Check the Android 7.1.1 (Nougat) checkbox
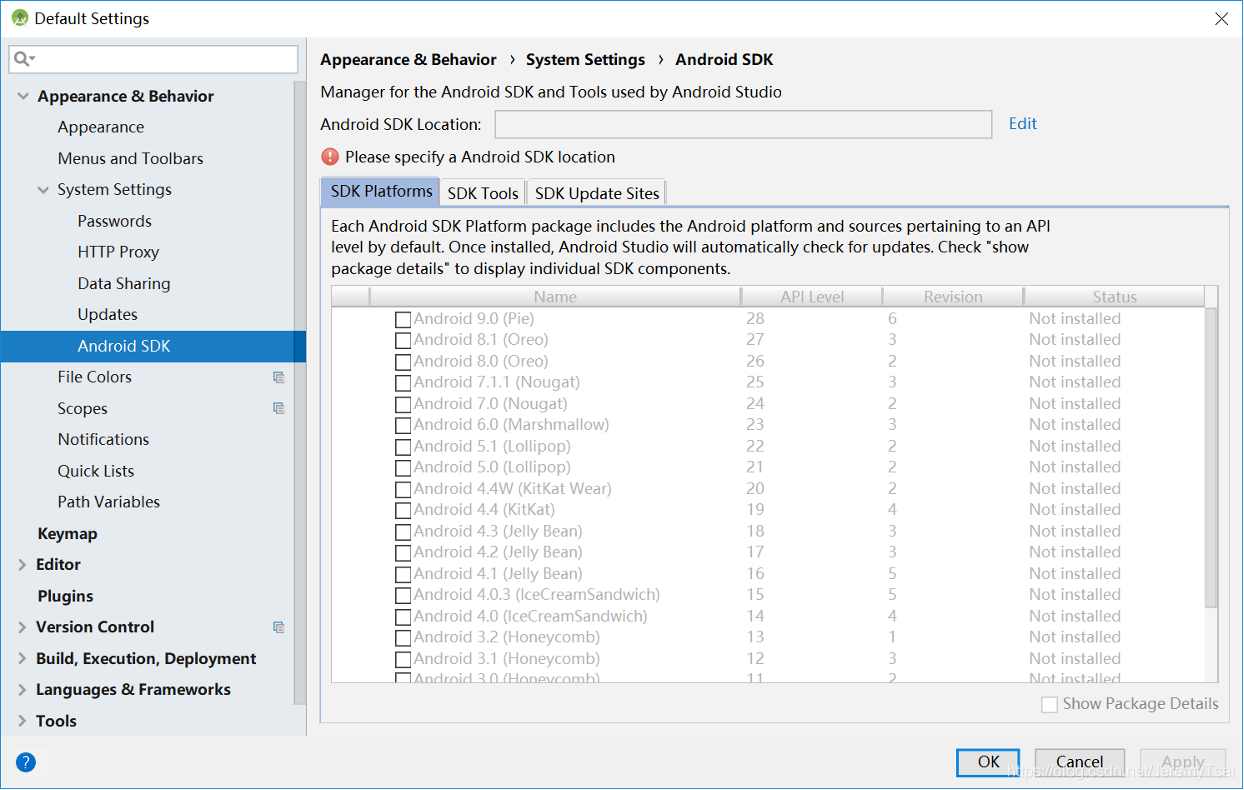 403,383
